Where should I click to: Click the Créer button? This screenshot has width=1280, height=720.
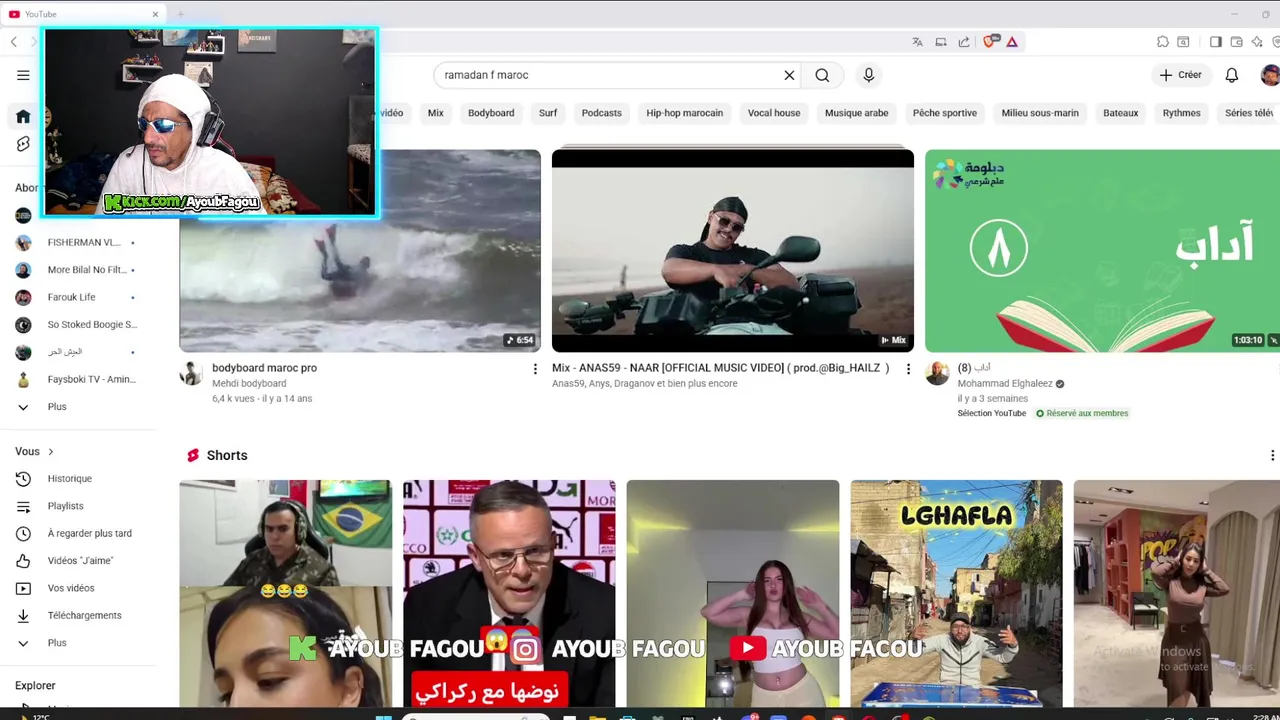tap(1180, 75)
